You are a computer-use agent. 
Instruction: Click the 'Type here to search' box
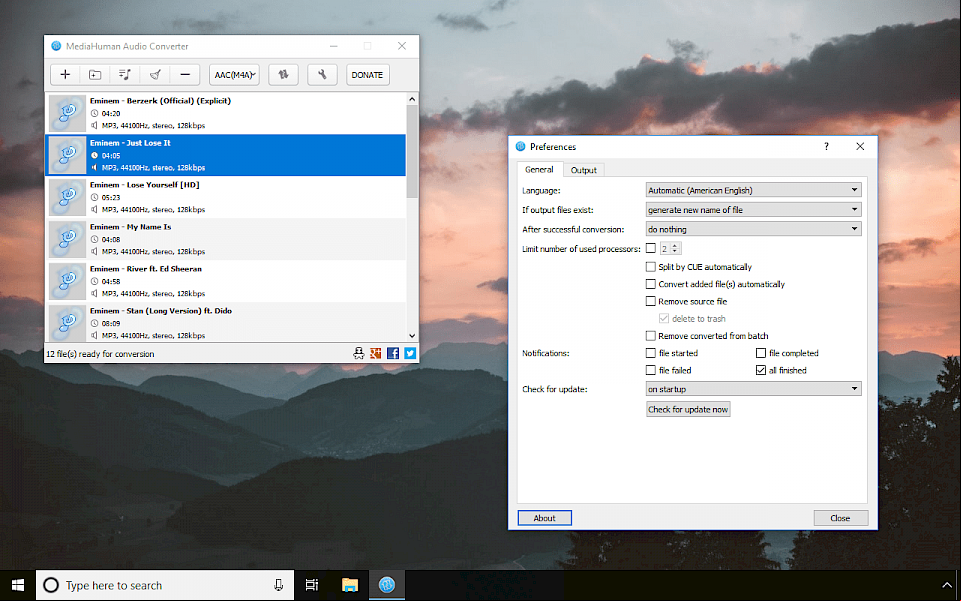[164, 585]
